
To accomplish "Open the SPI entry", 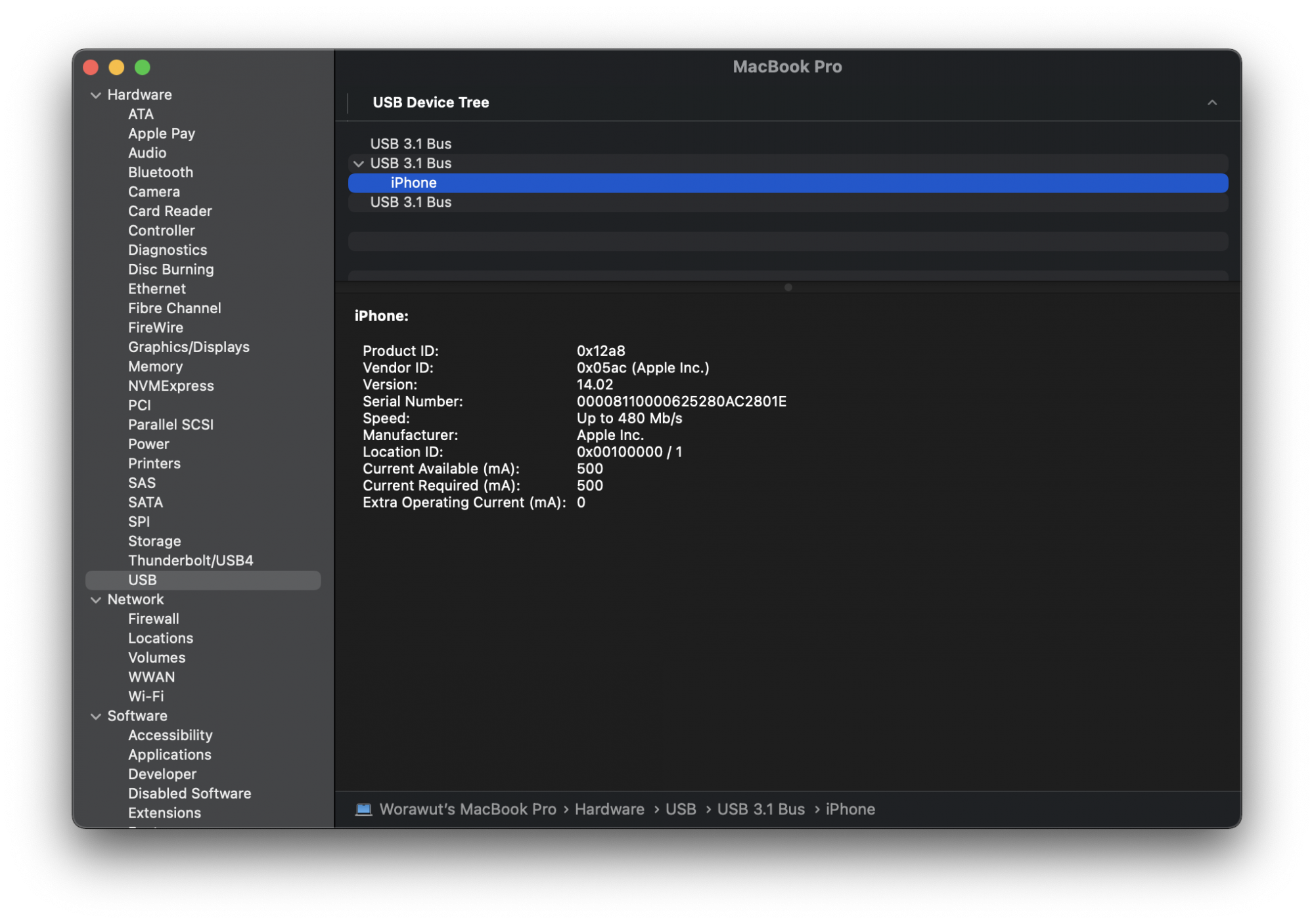I will 139,521.
